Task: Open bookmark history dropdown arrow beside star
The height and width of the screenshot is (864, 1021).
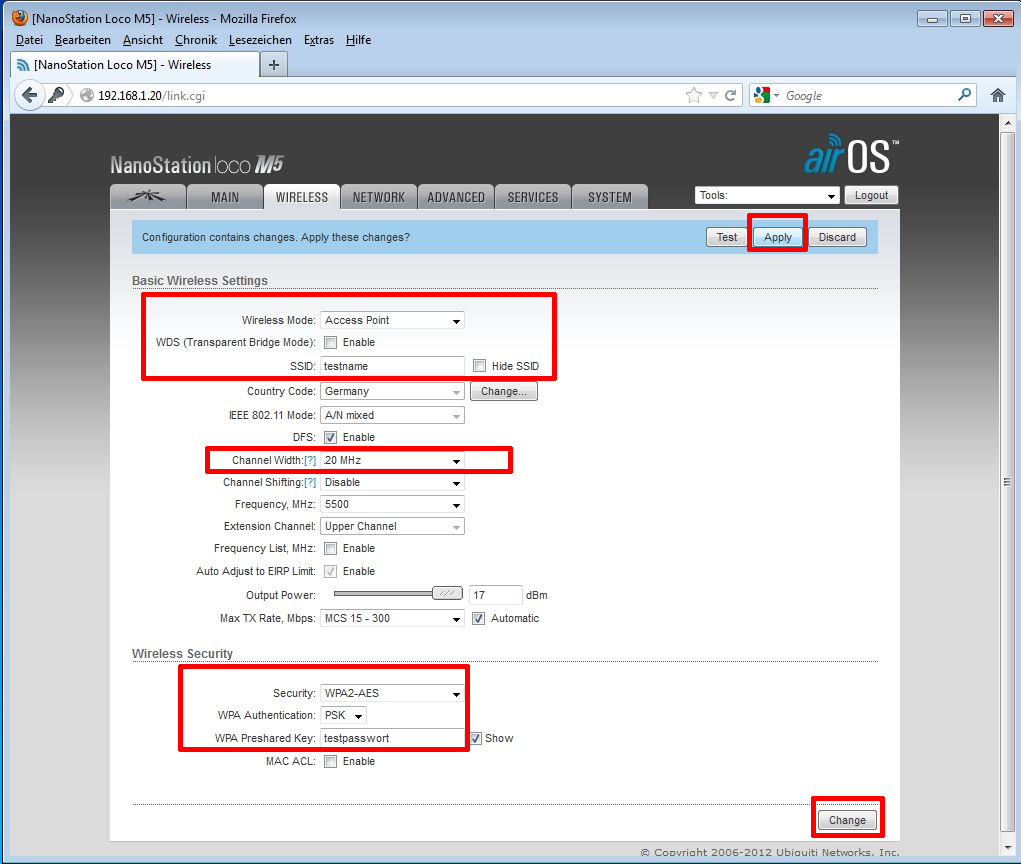Action: pos(713,96)
